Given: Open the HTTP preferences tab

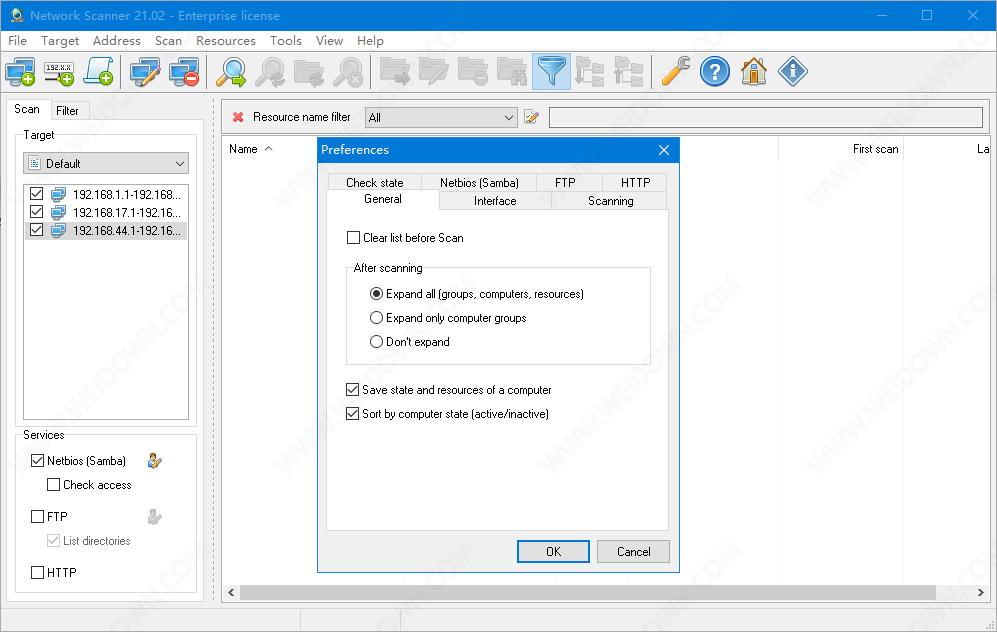Looking at the screenshot, I should pos(635,182).
